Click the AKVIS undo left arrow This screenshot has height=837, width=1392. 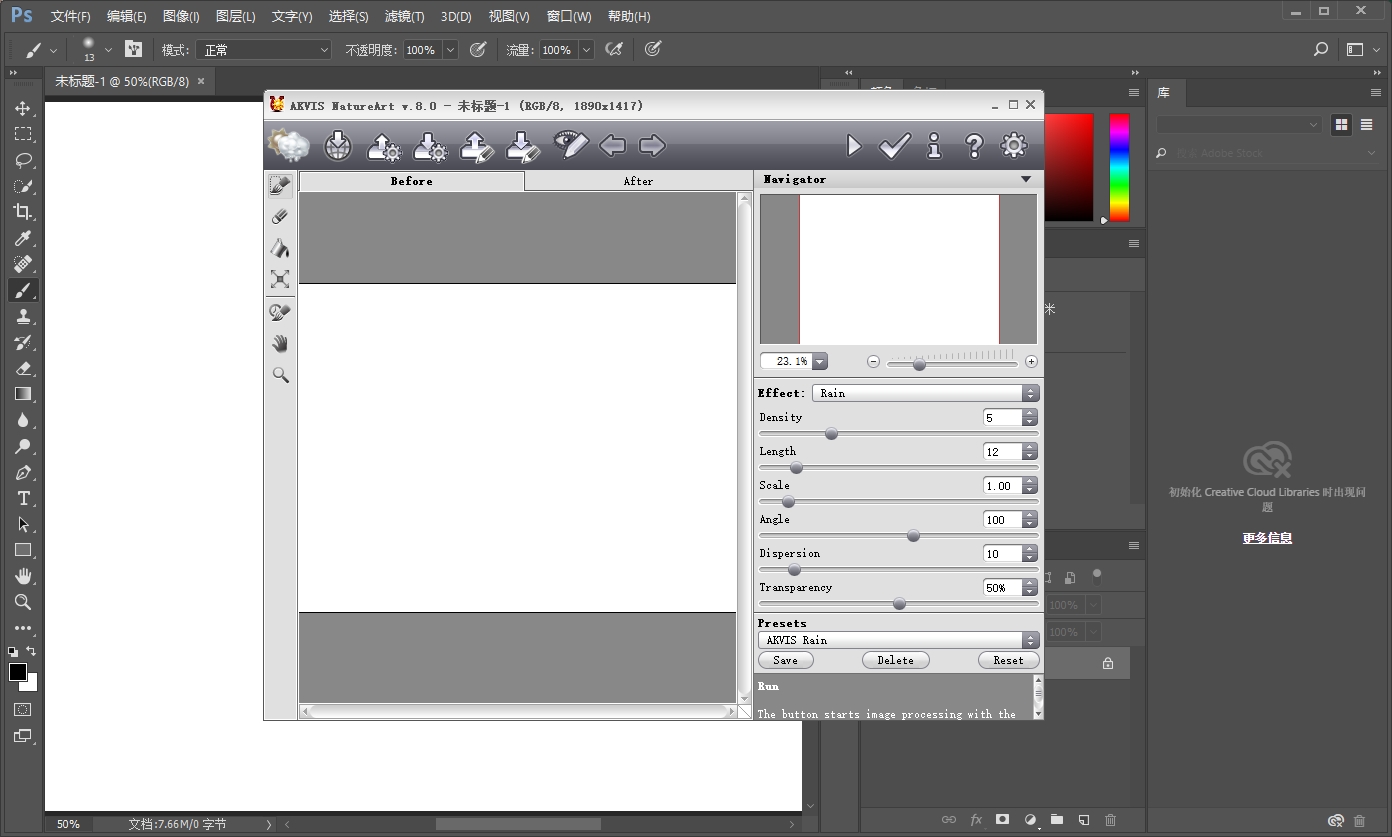coord(612,146)
